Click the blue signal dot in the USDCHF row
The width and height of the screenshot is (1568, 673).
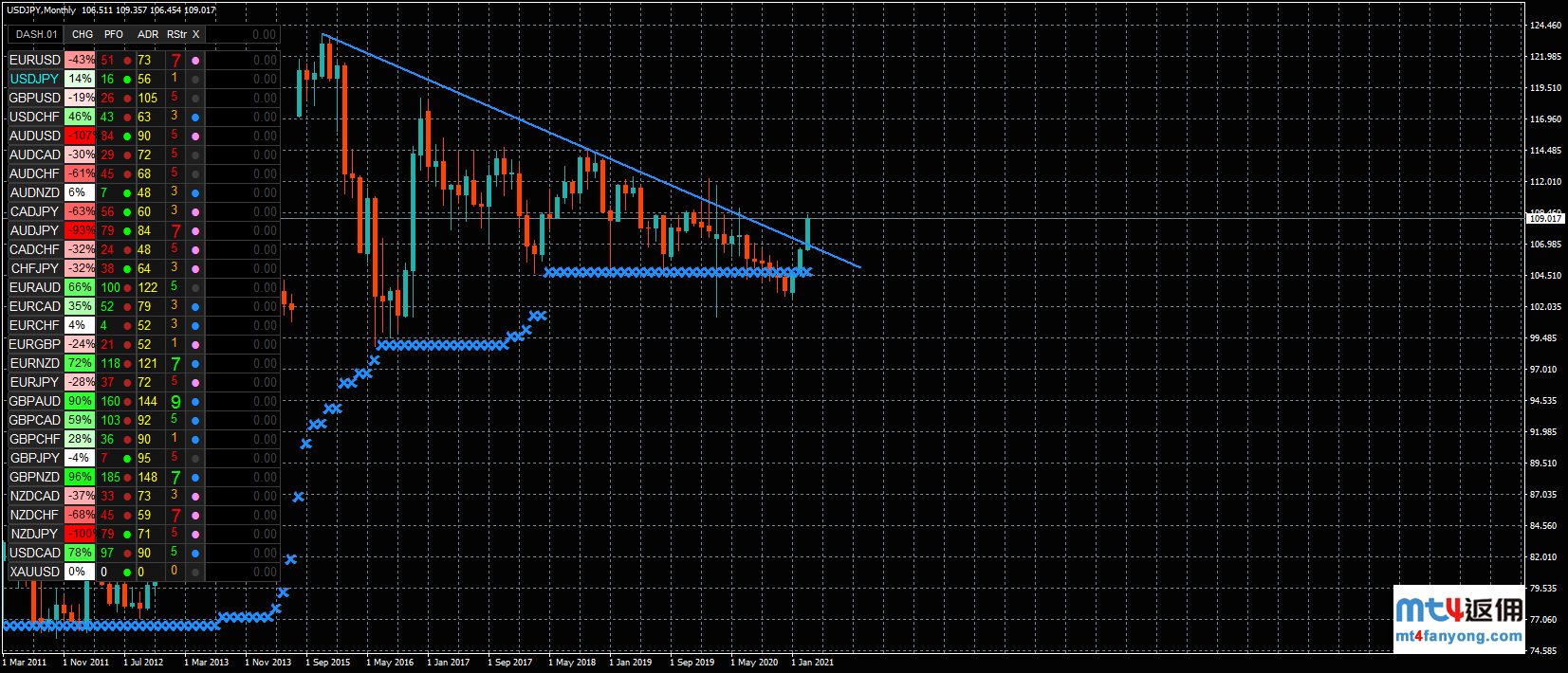tap(195, 118)
